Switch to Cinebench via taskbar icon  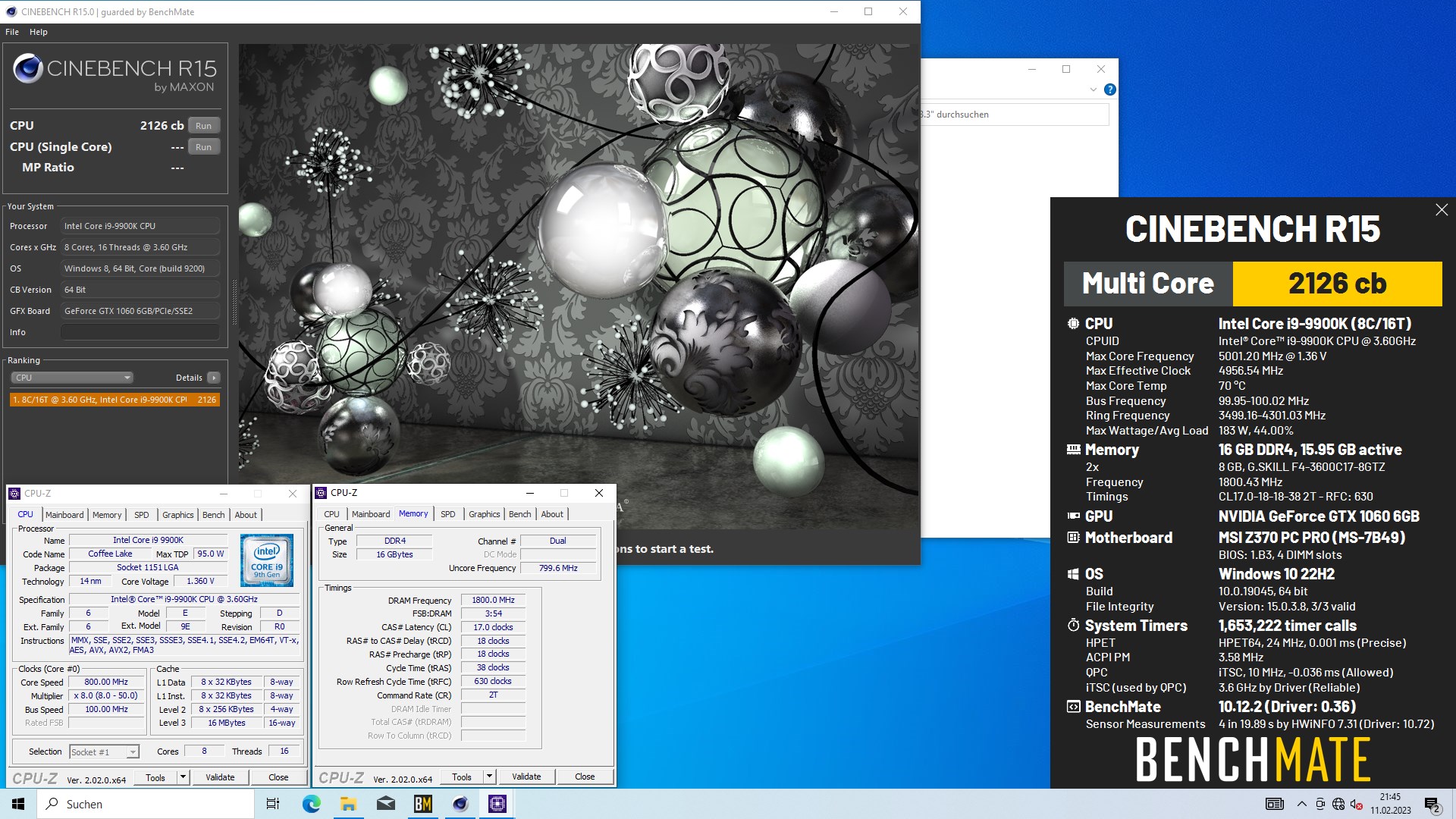(460, 804)
